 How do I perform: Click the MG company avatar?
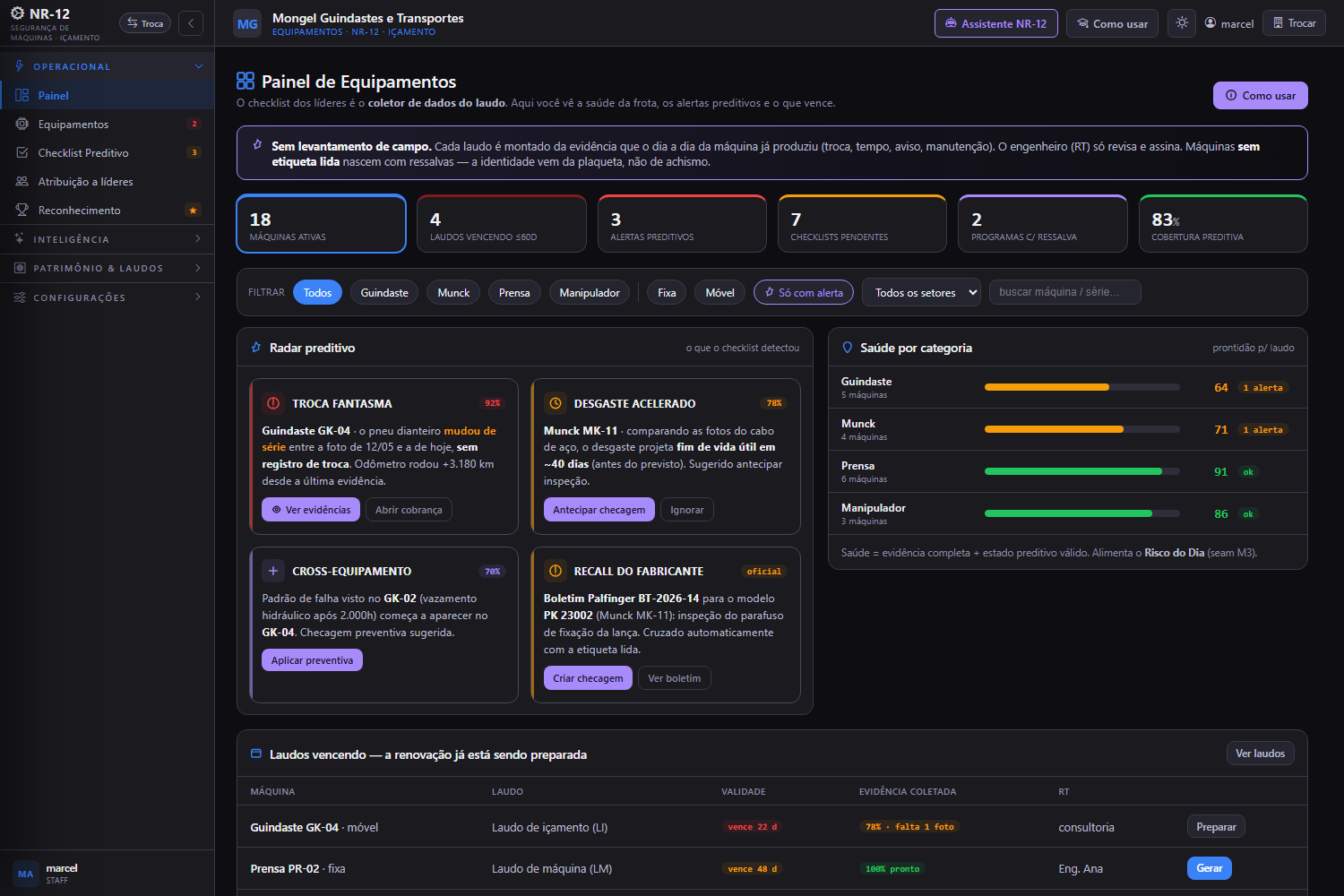[x=247, y=24]
